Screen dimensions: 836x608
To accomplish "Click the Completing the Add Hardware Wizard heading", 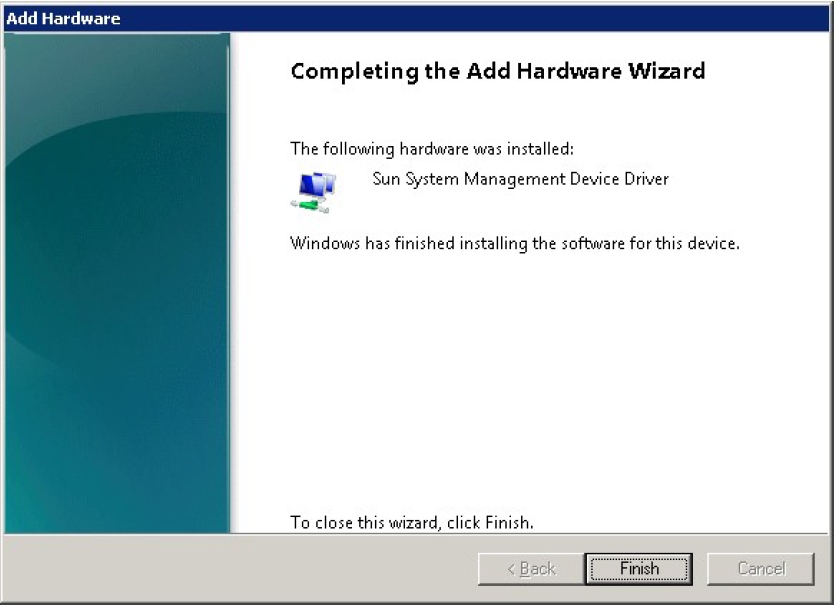I will point(498,71).
